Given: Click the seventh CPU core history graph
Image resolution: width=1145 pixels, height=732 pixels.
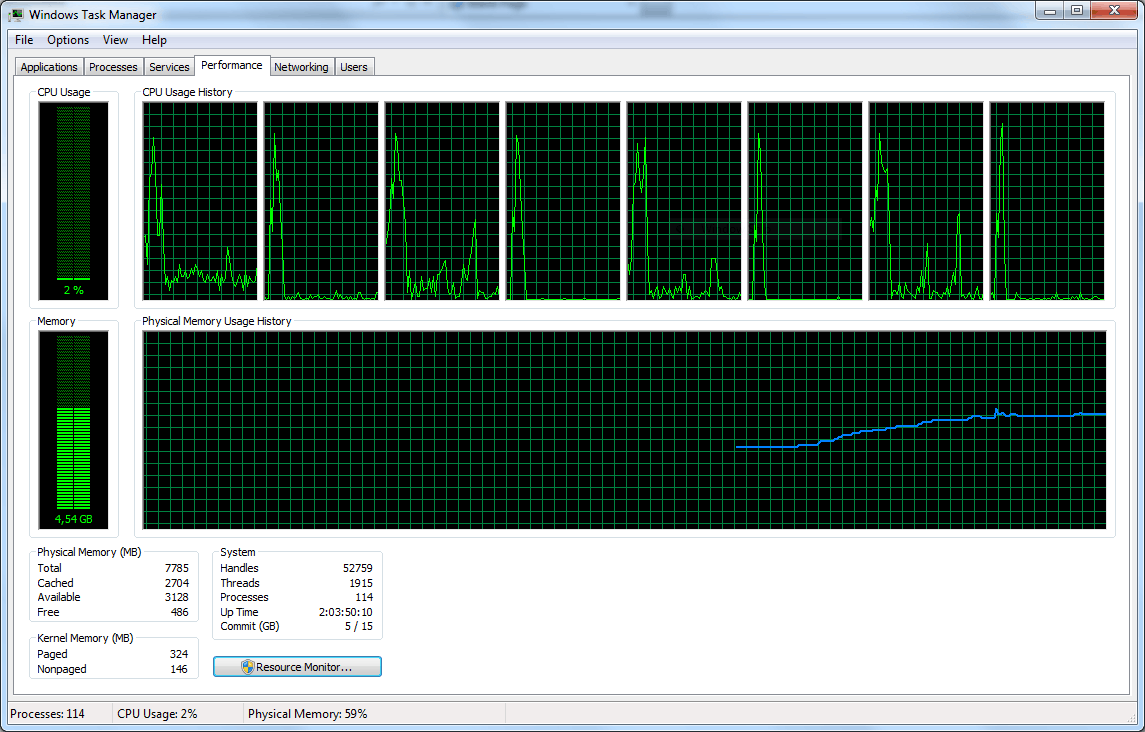Looking at the screenshot, I should (x=926, y=201).
